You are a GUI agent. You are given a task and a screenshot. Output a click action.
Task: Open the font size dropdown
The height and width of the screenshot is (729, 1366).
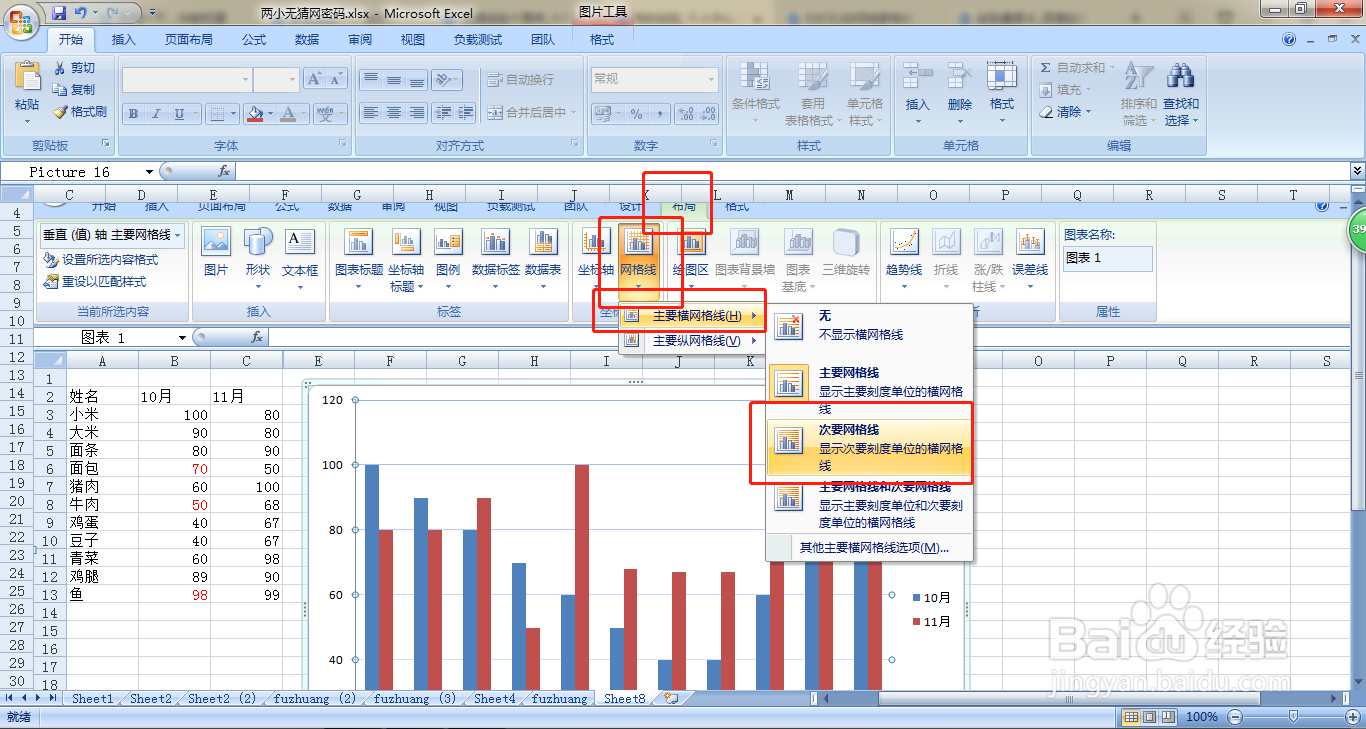(292, 79)
